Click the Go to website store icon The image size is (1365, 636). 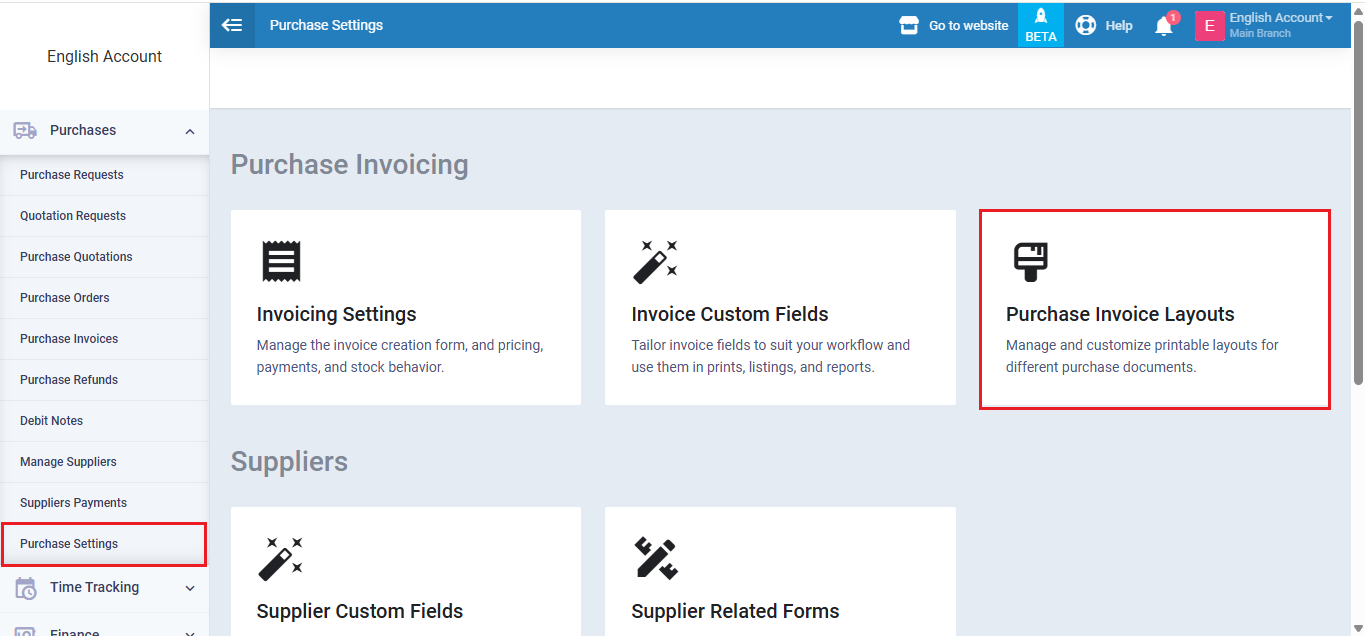909,25
